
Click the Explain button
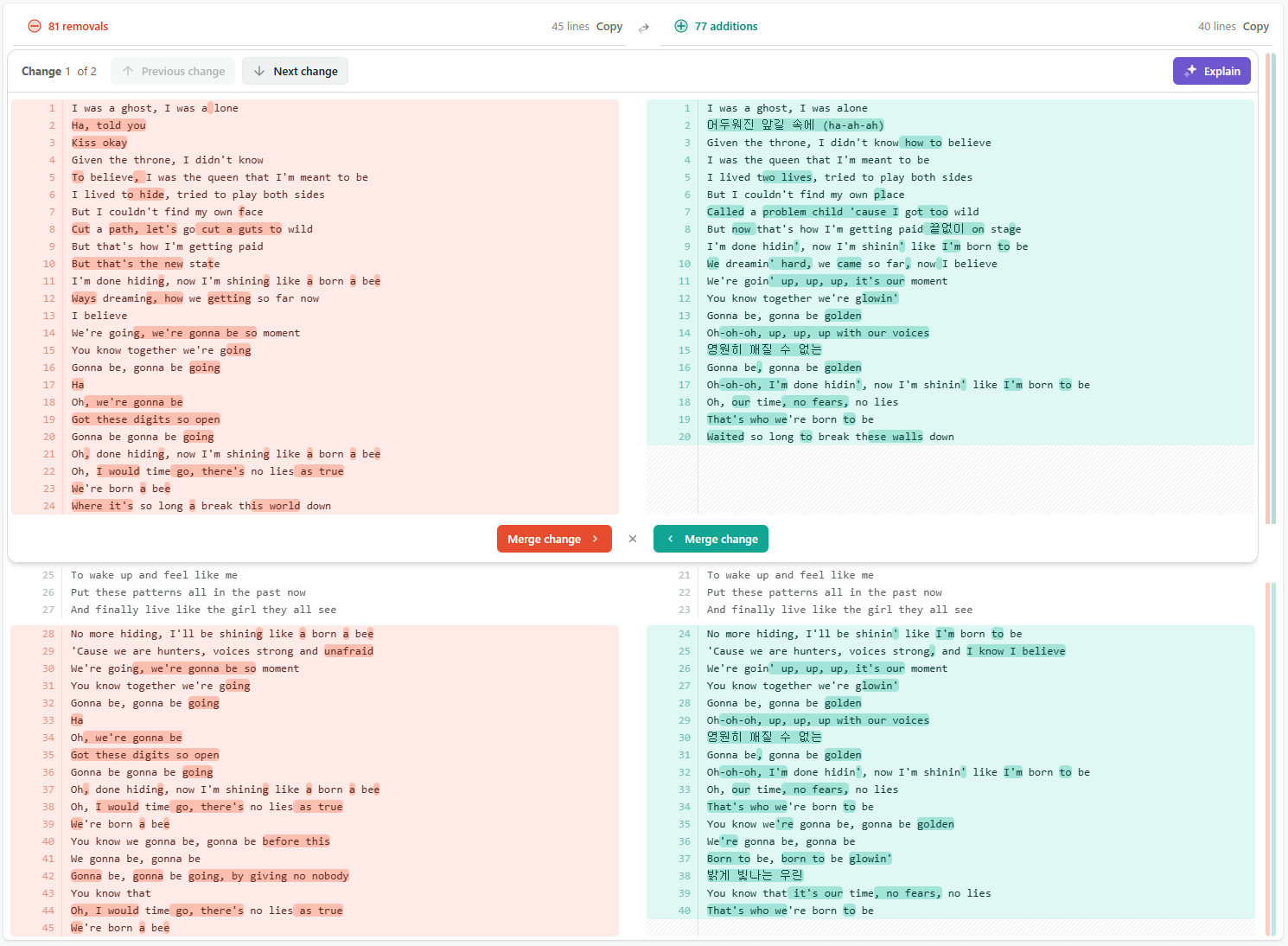click(1212, 71)
